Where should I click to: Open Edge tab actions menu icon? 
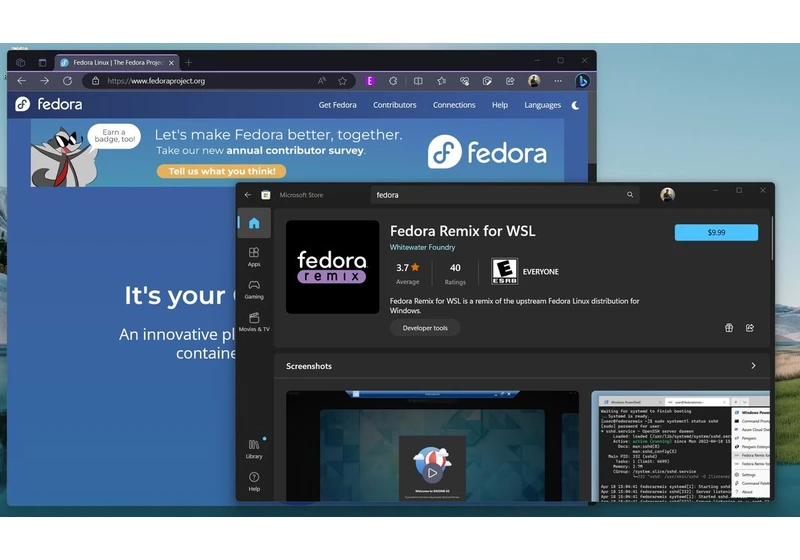coord(42,62)
